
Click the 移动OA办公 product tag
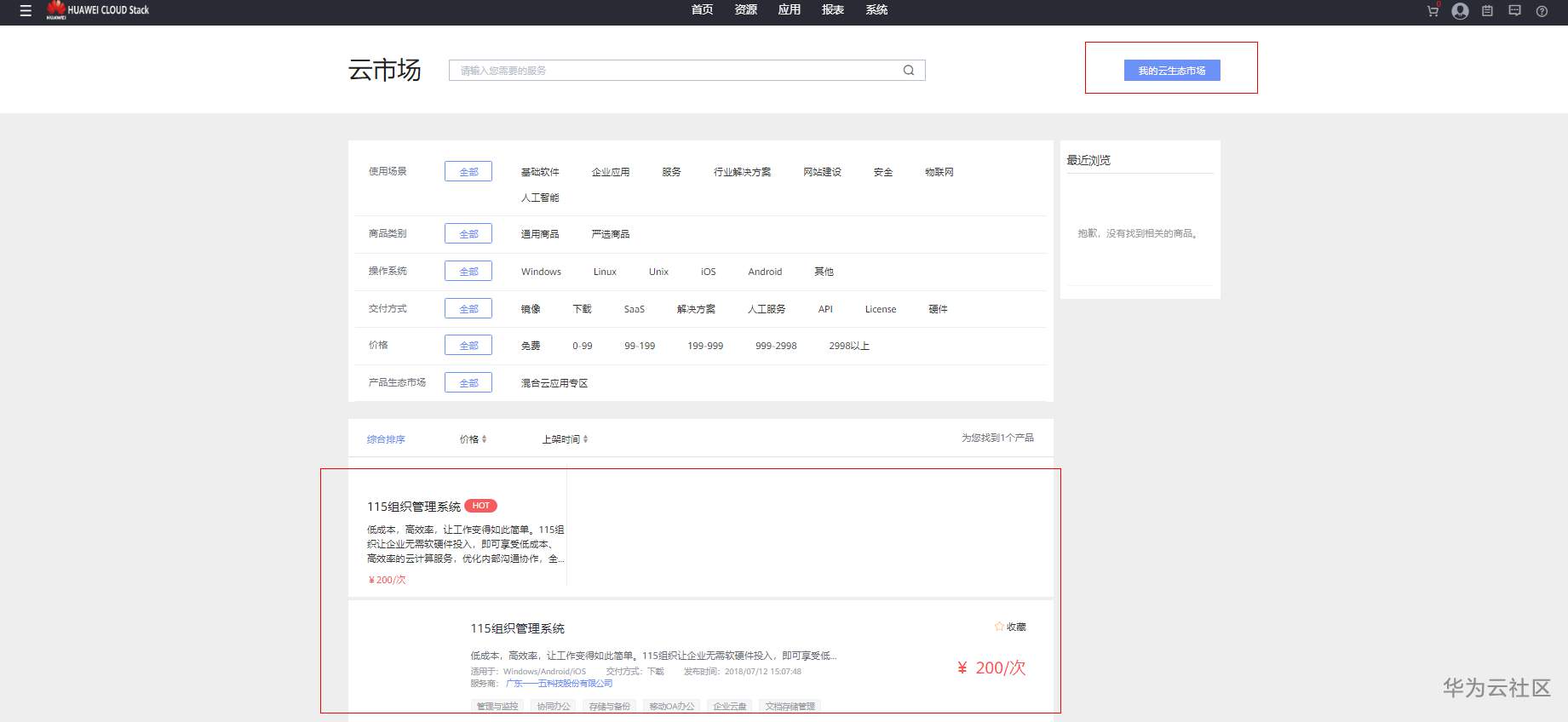pyautogui.click(x=672, y=706)
